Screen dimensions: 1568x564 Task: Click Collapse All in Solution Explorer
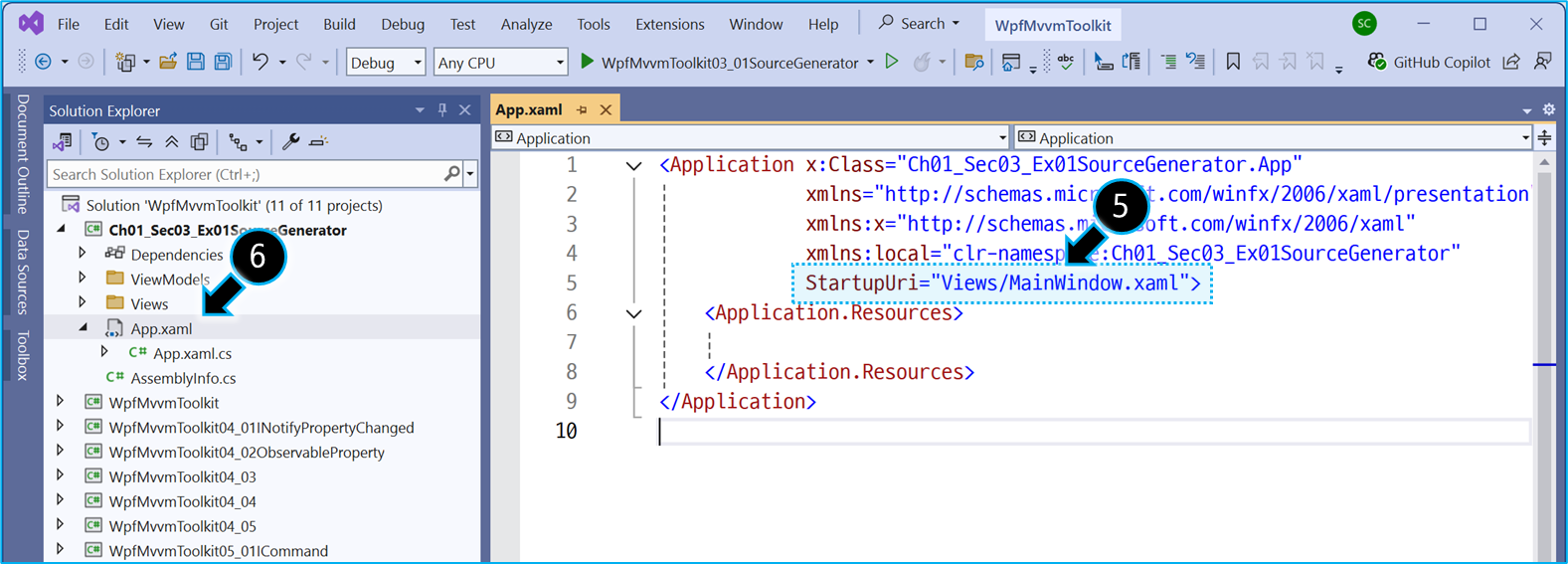172,142
